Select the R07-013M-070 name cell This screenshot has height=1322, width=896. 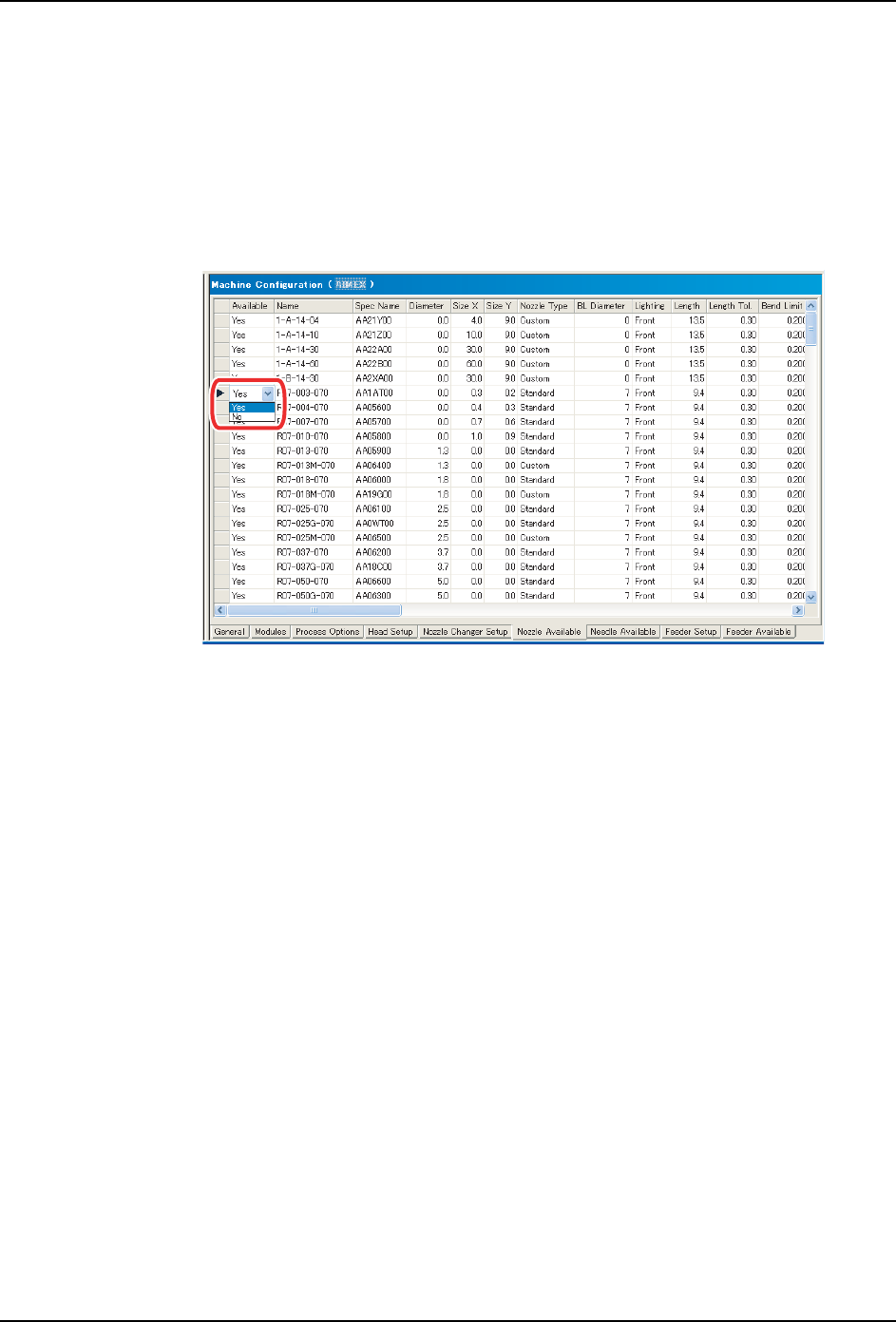coord(314,466)
